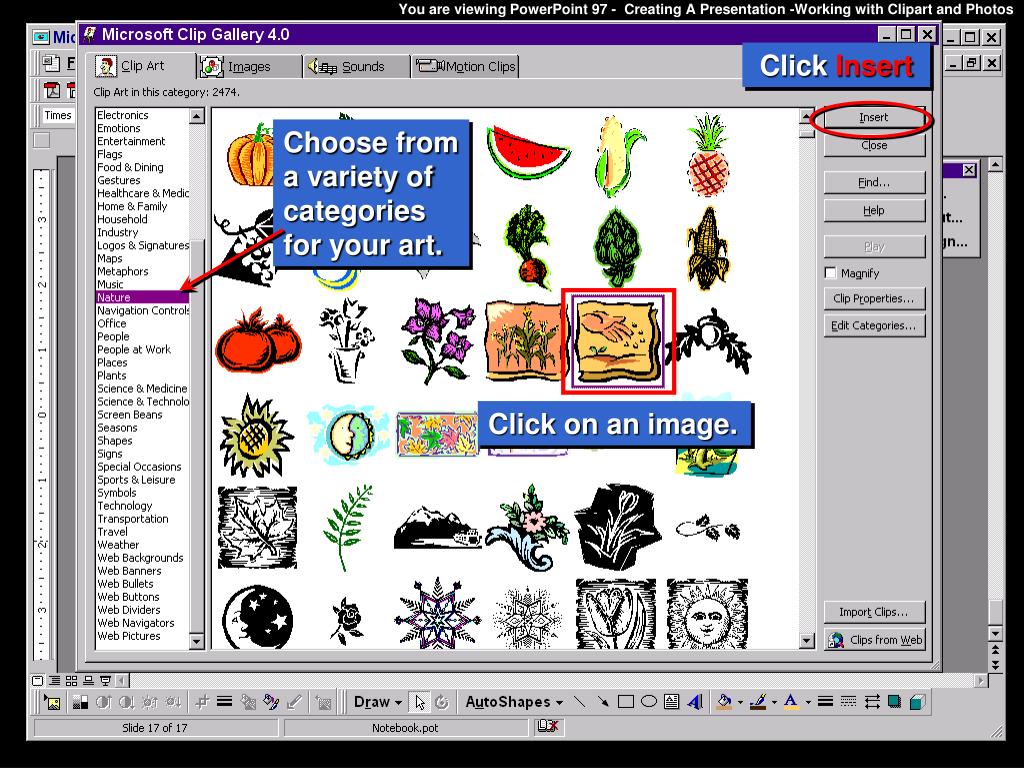Open Clip Properties... button
This screenshot has height=768, width=1024.
point(874,298)
